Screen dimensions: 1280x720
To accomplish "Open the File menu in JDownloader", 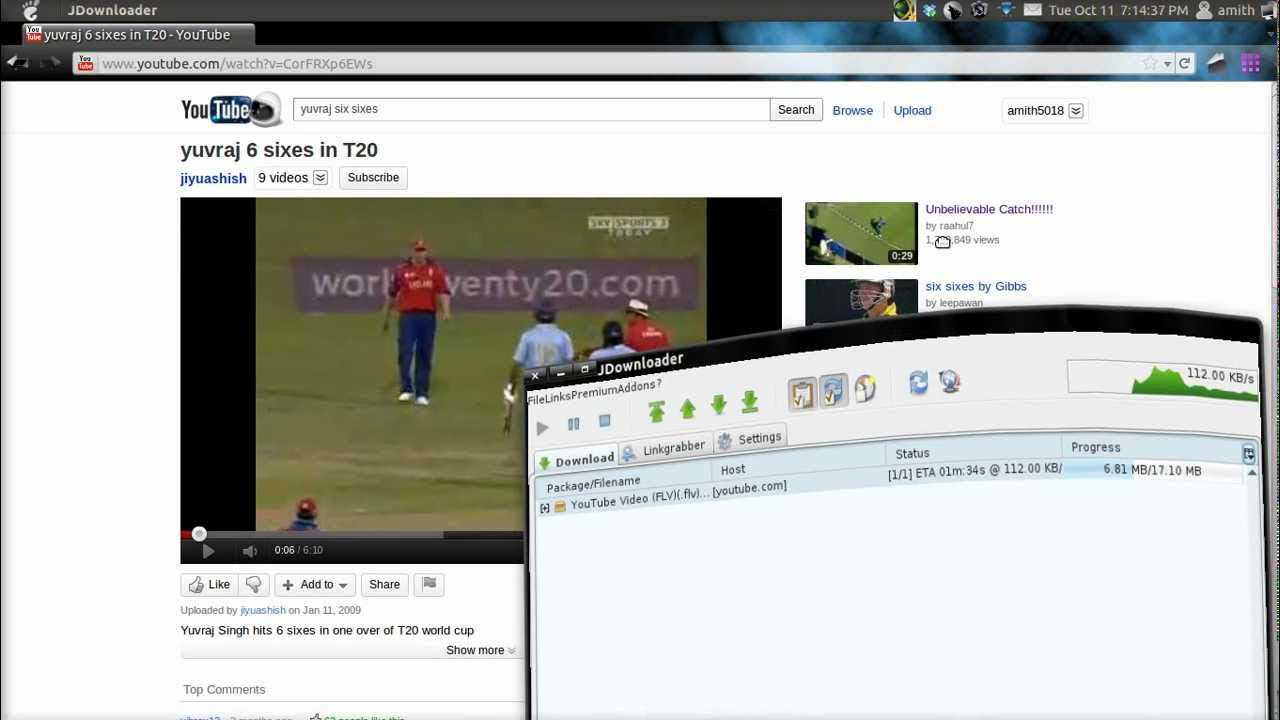I will (537, 399).
